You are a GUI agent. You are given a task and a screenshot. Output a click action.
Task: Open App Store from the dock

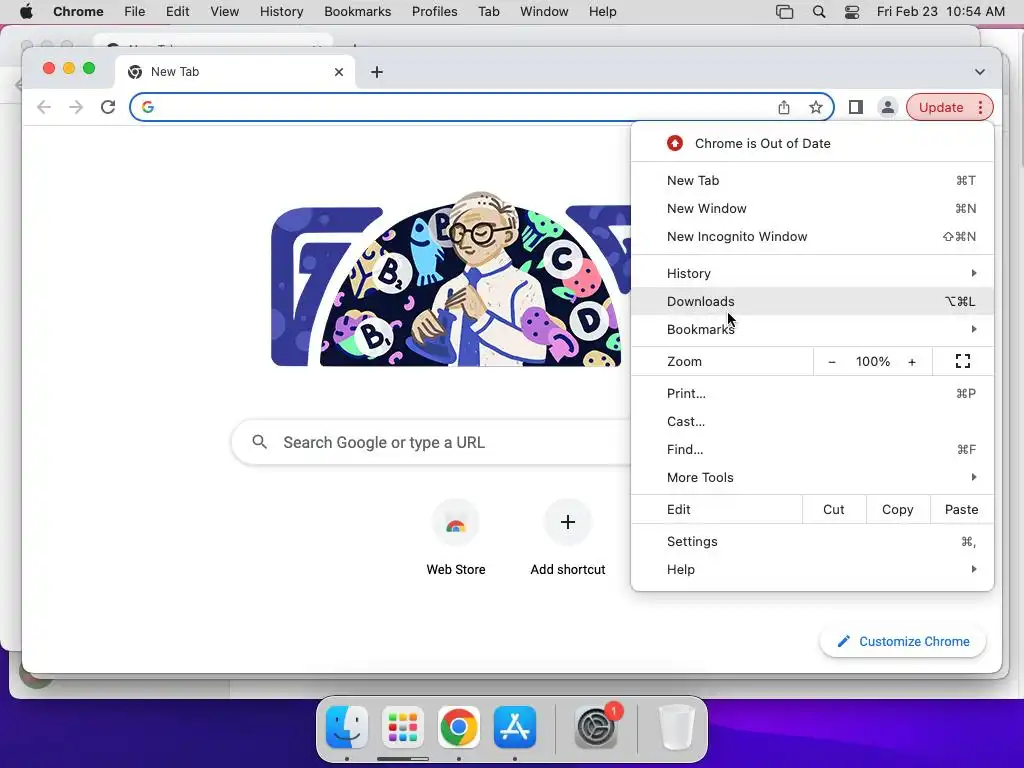(x=515, y=727)
